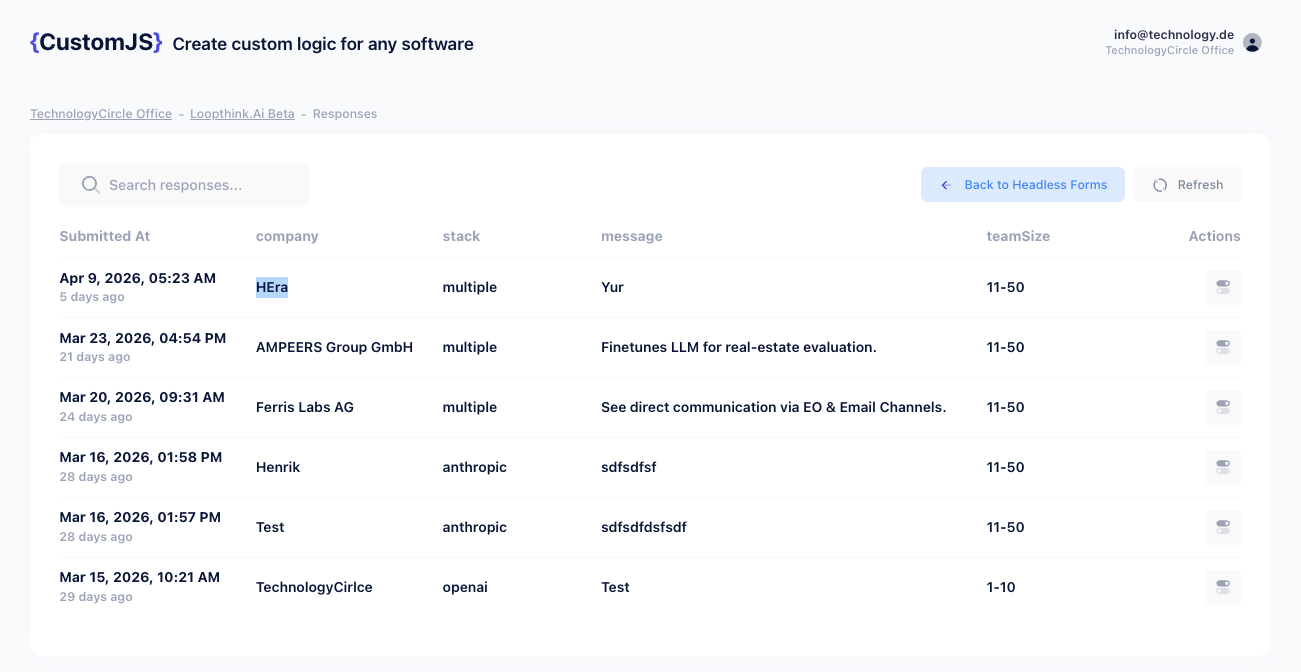The height and width of the screenshot is (672, 1301).
Task: Open the Loopthink.Ai Beta breadcrumb link
Action: pyautogui.click(x=242, y=113)
